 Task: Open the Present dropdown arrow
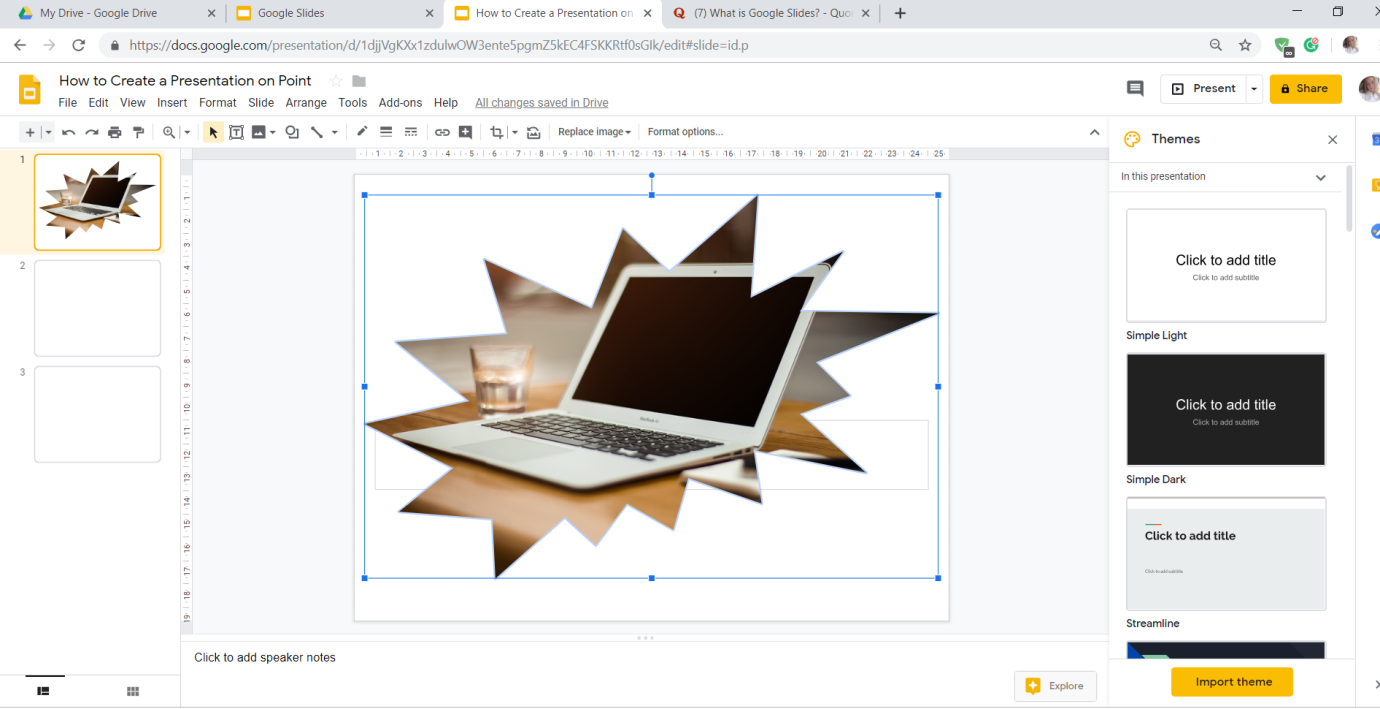(1253, 89)
